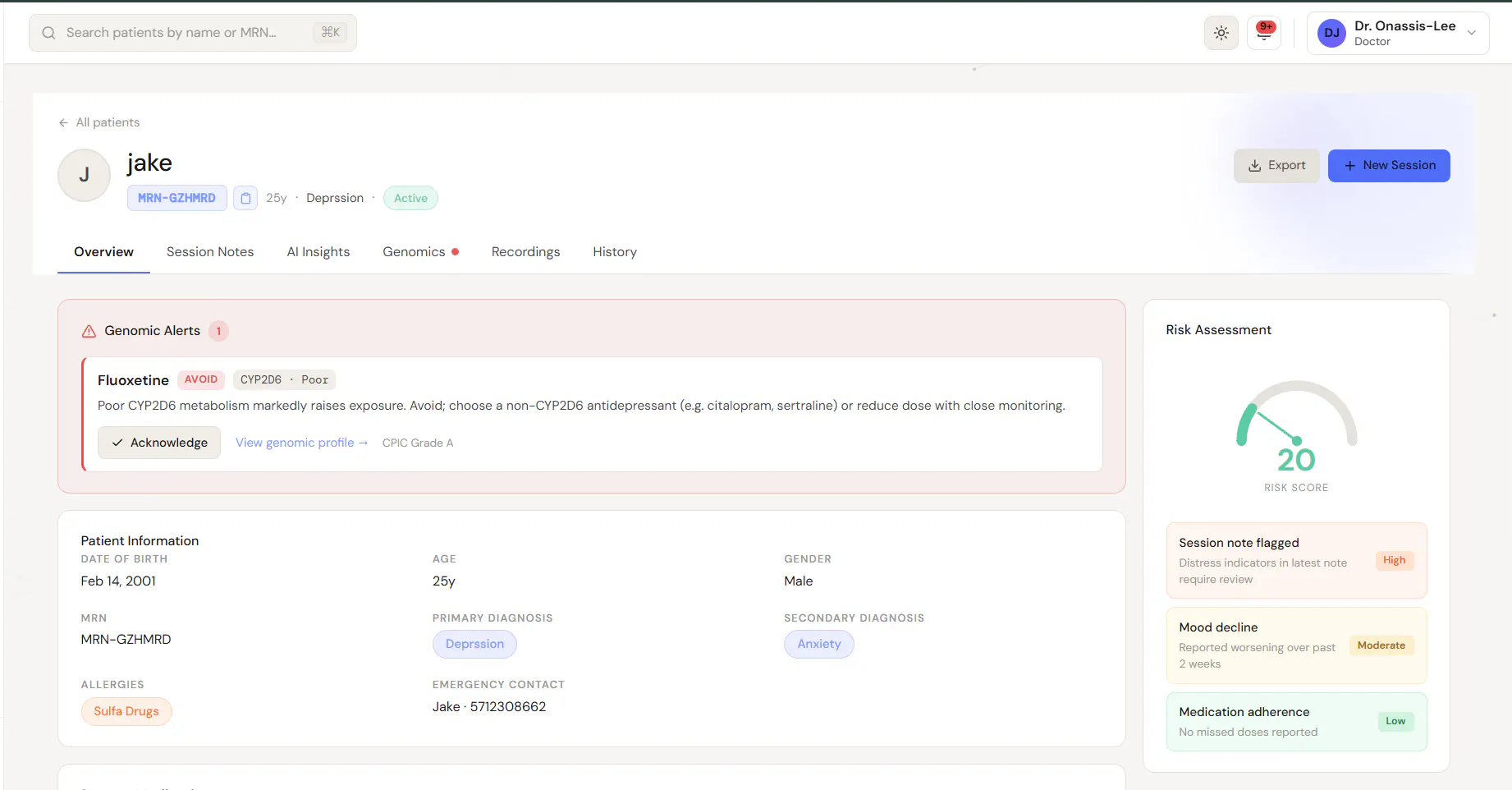Click the Deprssion primary diagnosis chip
The image size is (1512, 790).
474,644
